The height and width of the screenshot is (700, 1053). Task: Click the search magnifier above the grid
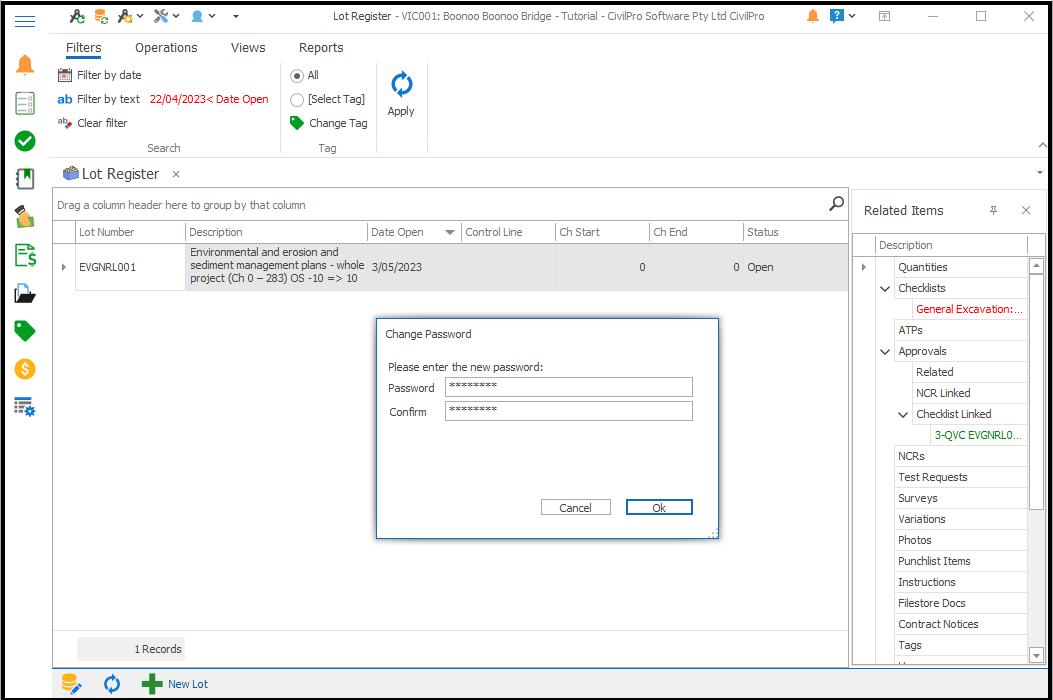coord(836,204)
